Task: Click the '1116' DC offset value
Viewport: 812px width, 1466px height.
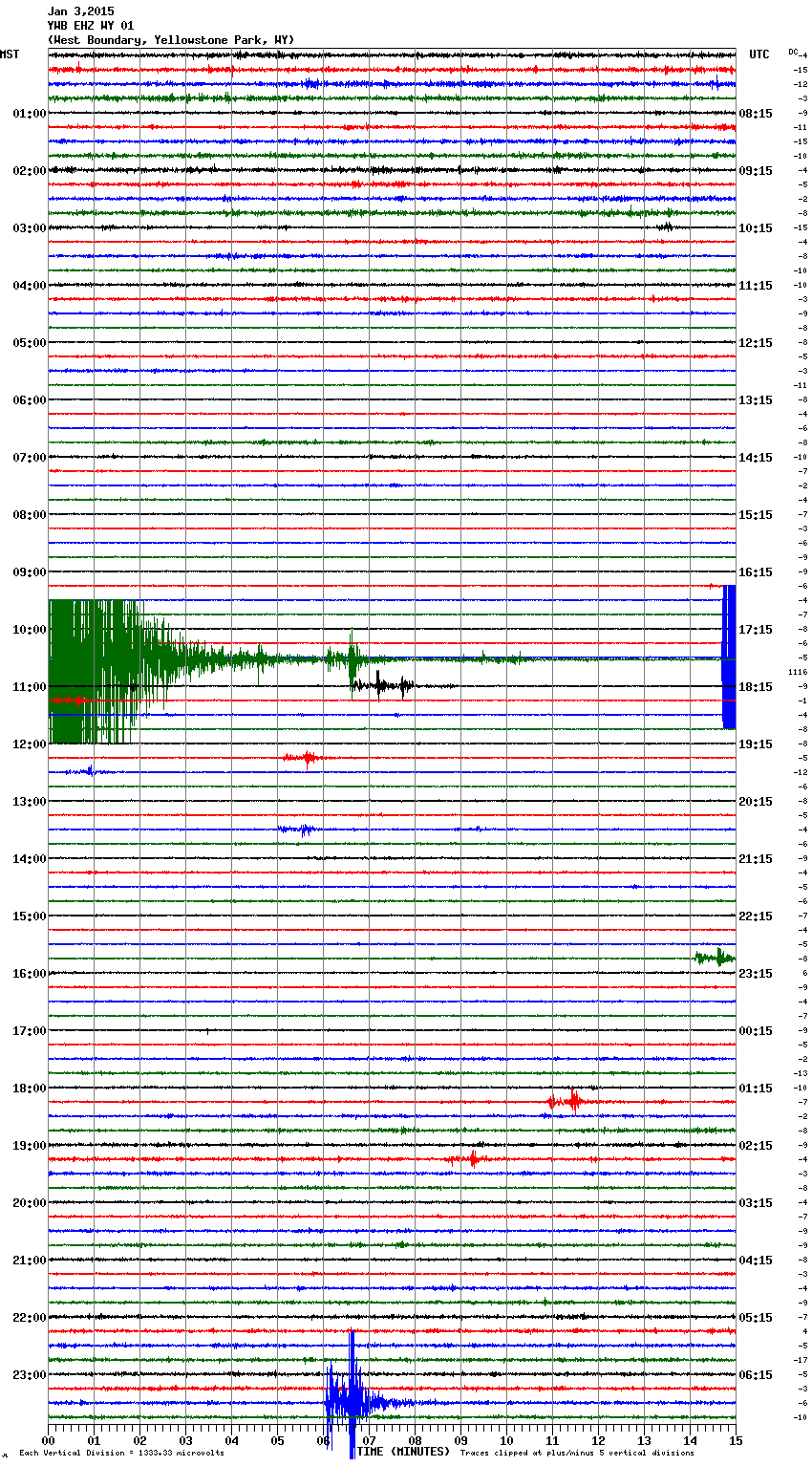Action: pos(798,672)
